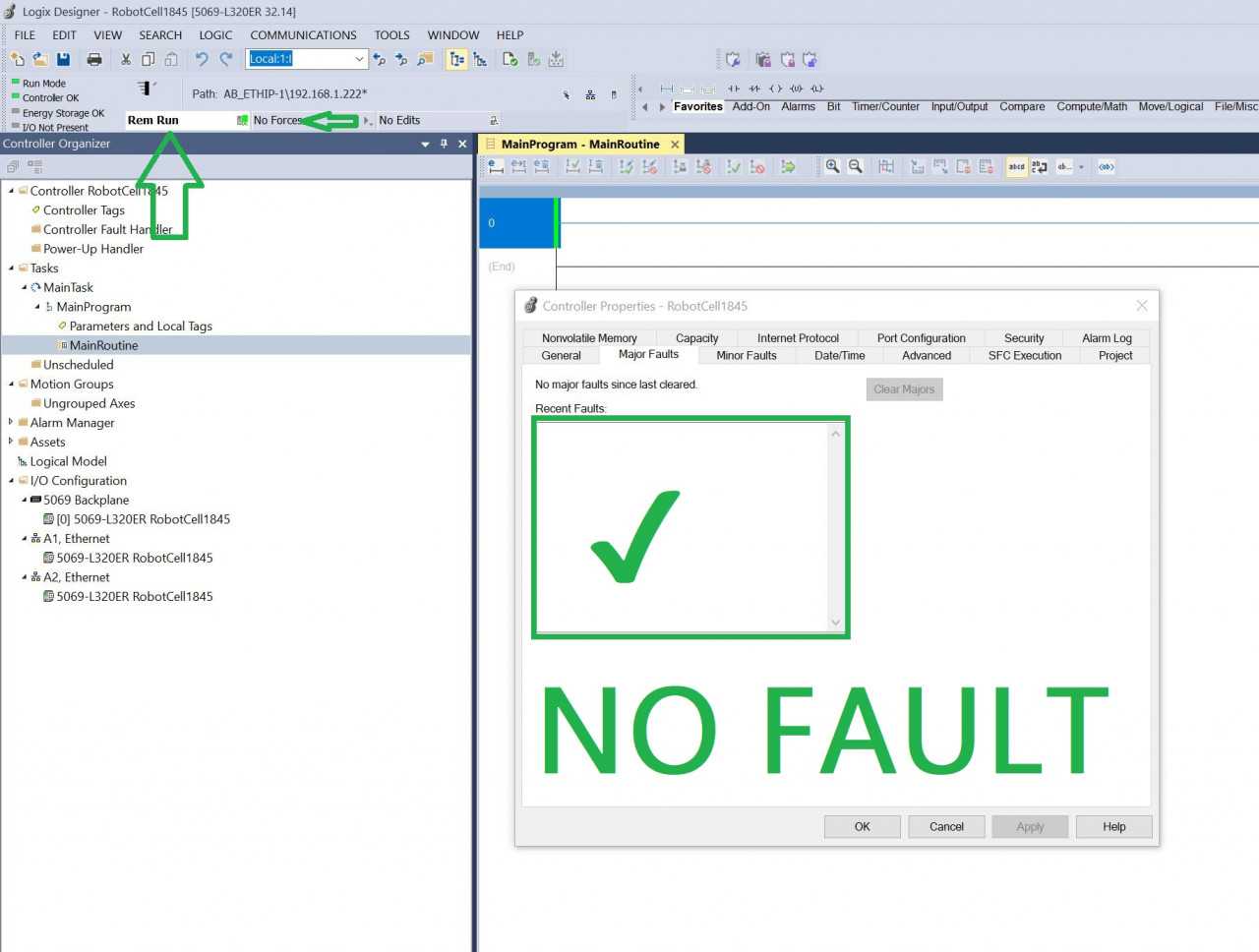Toggle the 'abcd' tag display button
Image resolution: width=1259 pixels, height=952 pixels.
click(1016, 167)
